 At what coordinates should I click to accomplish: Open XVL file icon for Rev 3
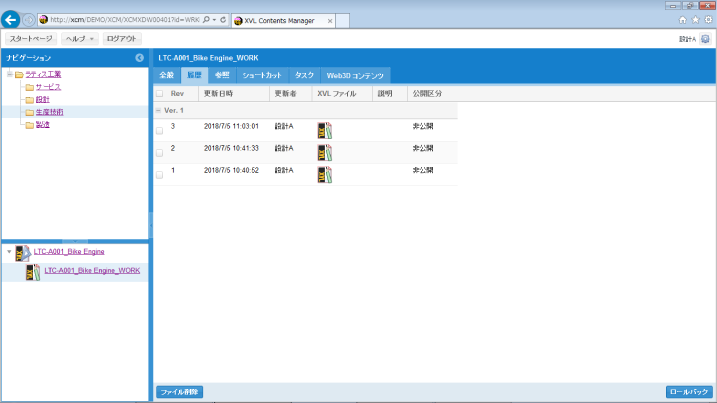pyautogui.click(x=325, y=129)
